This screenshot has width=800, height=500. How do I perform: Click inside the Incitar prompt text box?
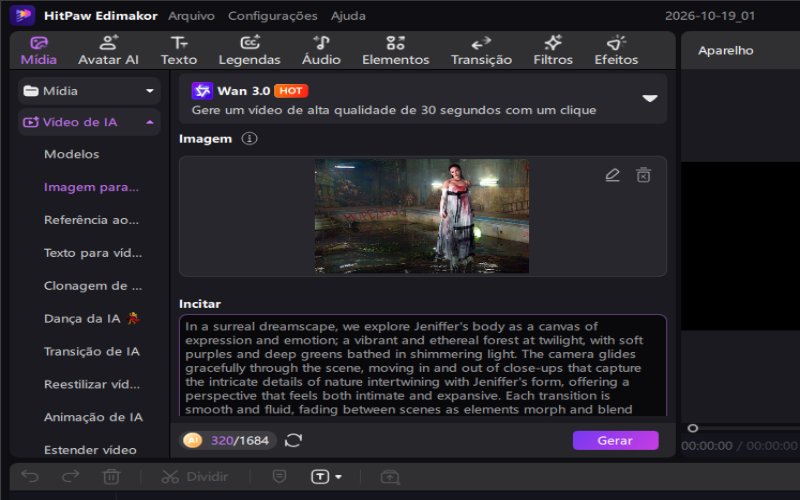point(422,365)
